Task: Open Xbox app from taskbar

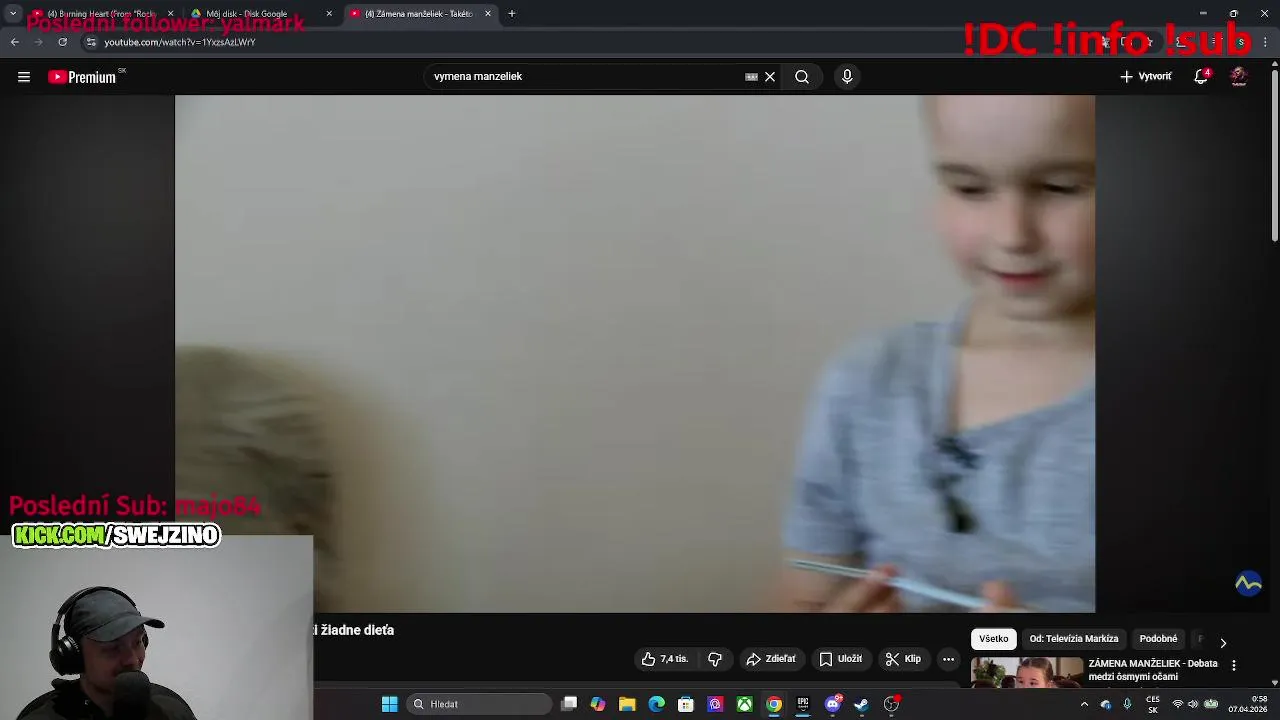Action: pyautogui.click(x=745, y=704)
